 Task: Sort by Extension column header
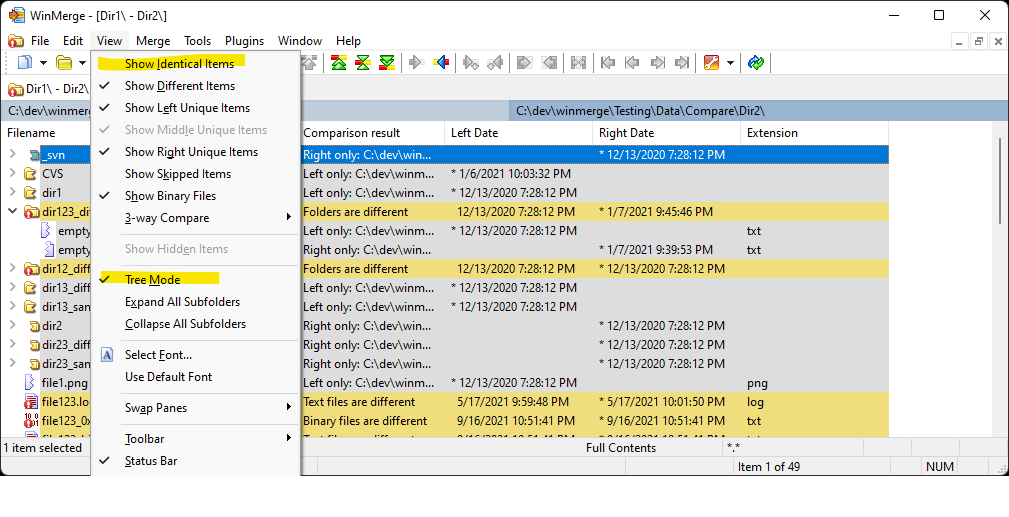click(x=814, y=133)
